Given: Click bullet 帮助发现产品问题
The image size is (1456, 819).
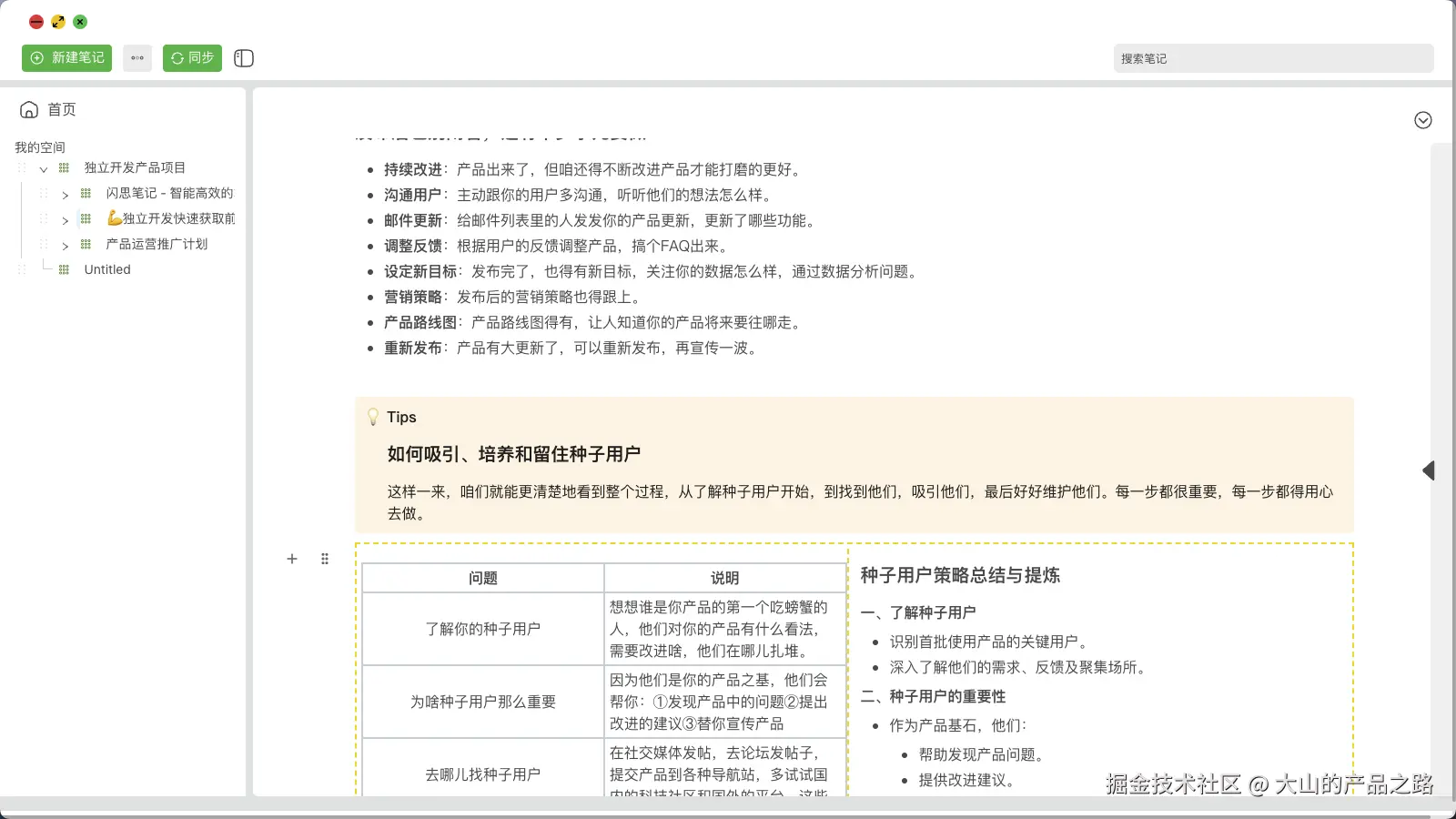Looking at the screenshot, I should click(x=981, y=754).
